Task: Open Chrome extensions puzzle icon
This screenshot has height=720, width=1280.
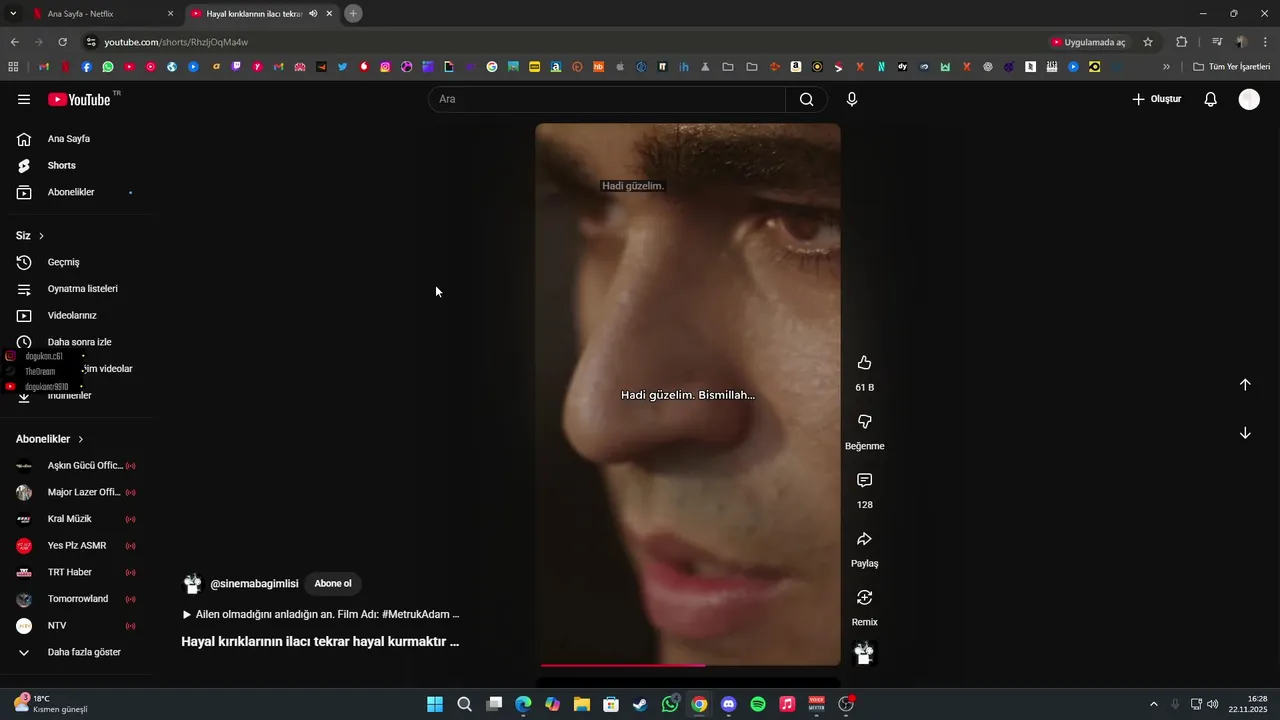Action: (1182, 42)
